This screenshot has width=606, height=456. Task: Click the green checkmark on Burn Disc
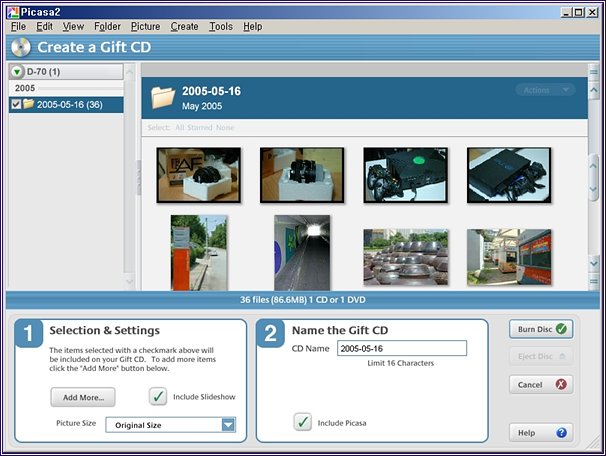pyautogui.click(x=562, y=328)
